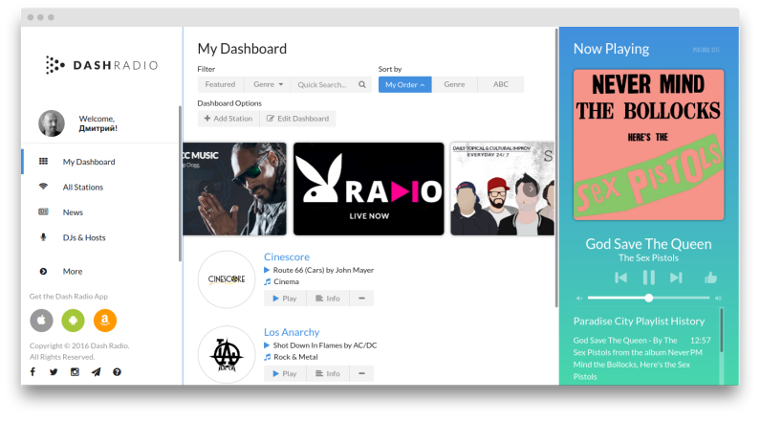Open Dash Radio Facebook page

pos(32,372)
